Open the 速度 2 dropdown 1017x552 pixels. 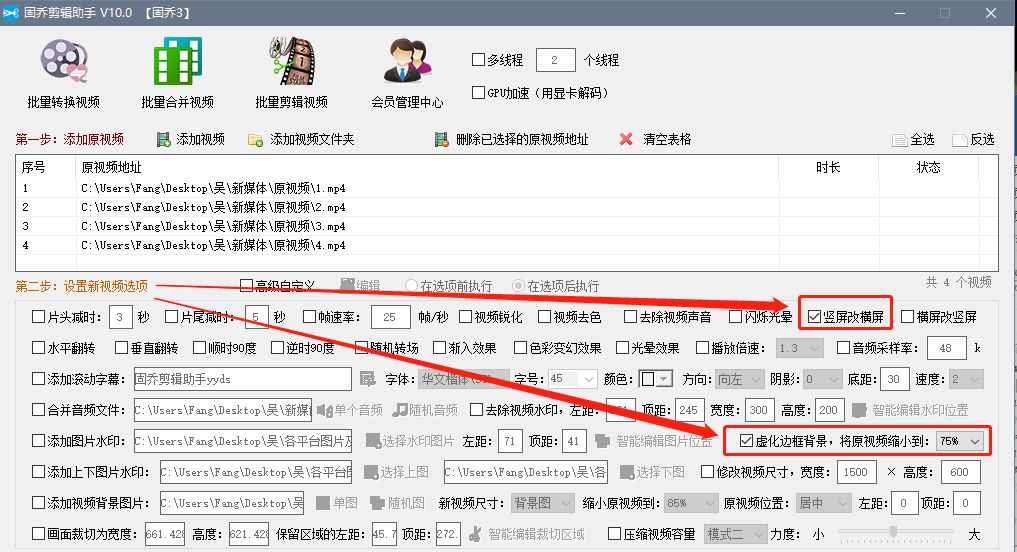tap(966, 379)
